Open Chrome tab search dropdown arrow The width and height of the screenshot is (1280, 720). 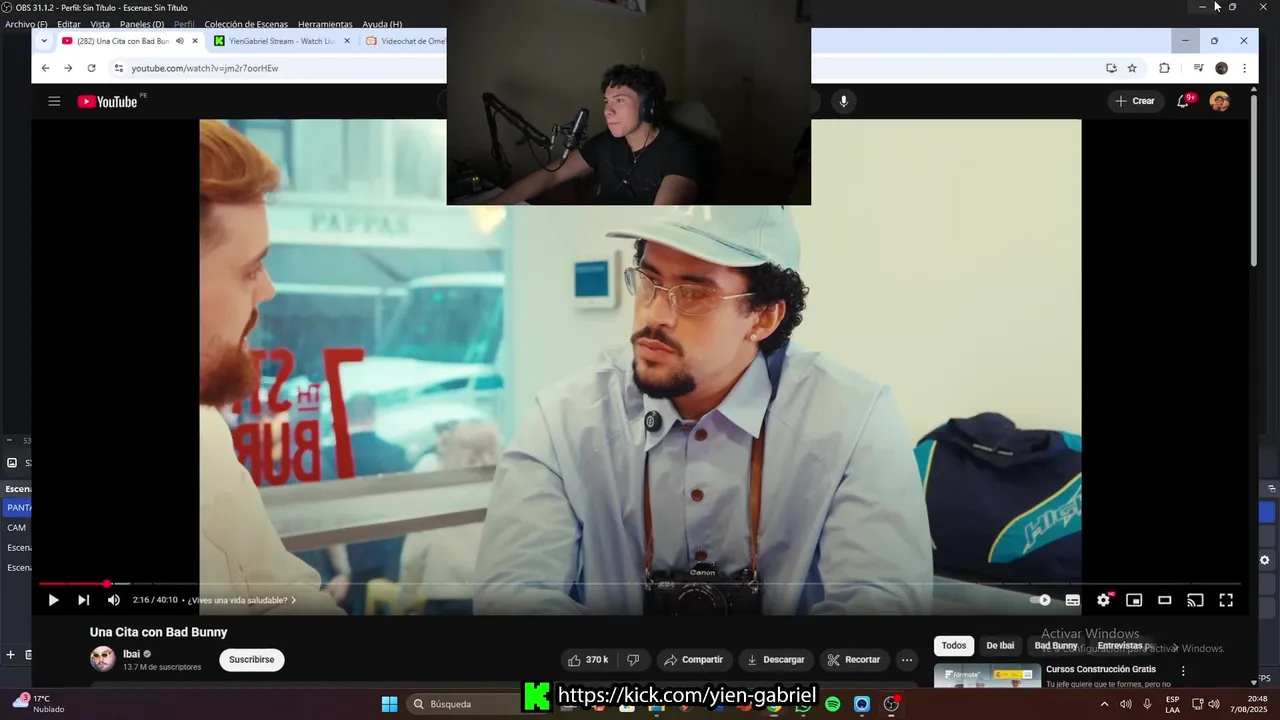click(x=44, y=41)
